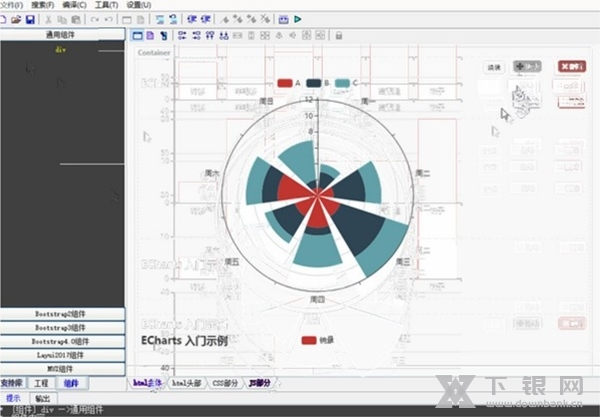The image size is (600, 417).
Task: Click the white edit button
Action: pos(494,67)
